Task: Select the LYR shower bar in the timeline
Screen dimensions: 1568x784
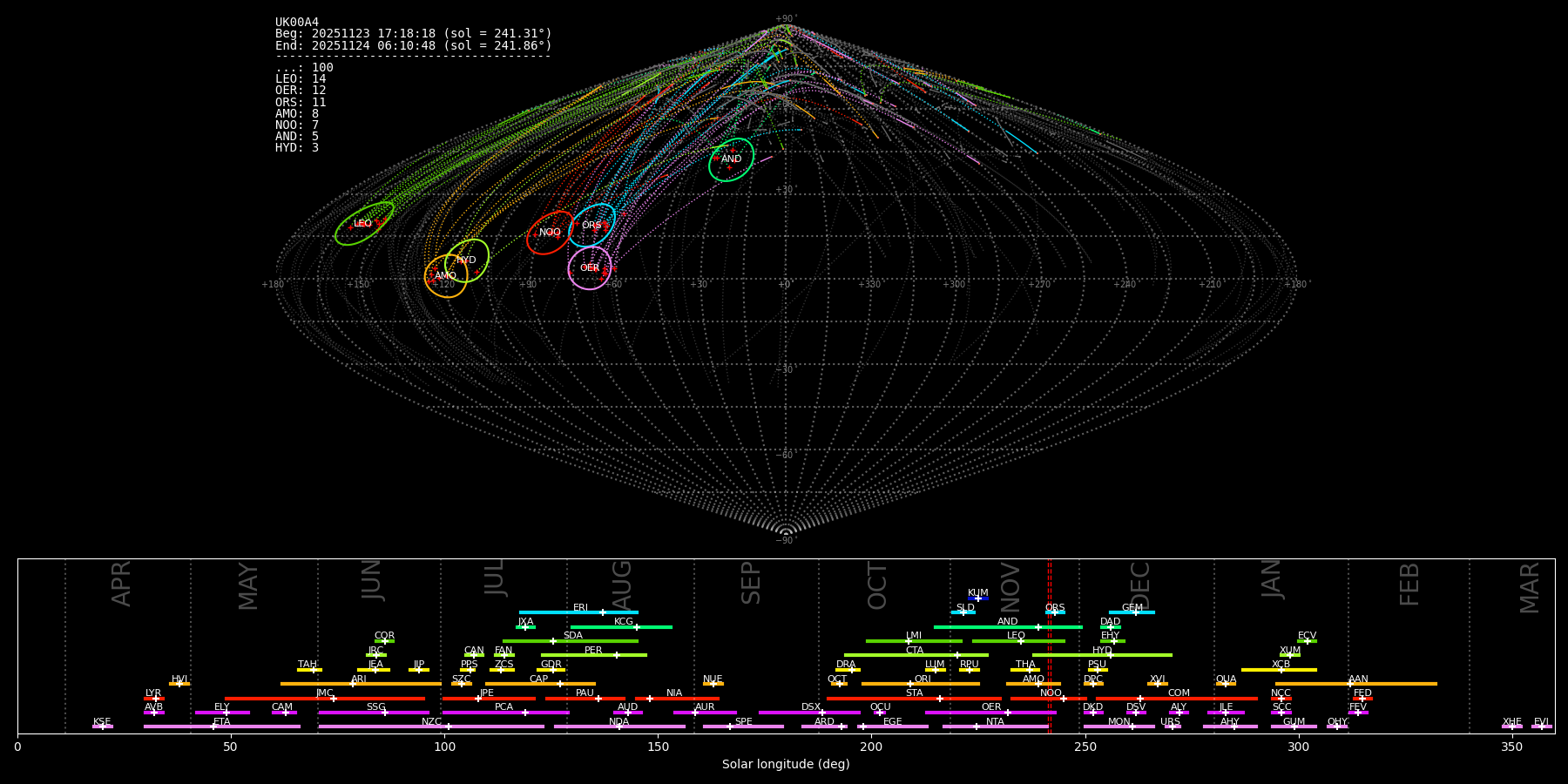Action: click(154, 699)
